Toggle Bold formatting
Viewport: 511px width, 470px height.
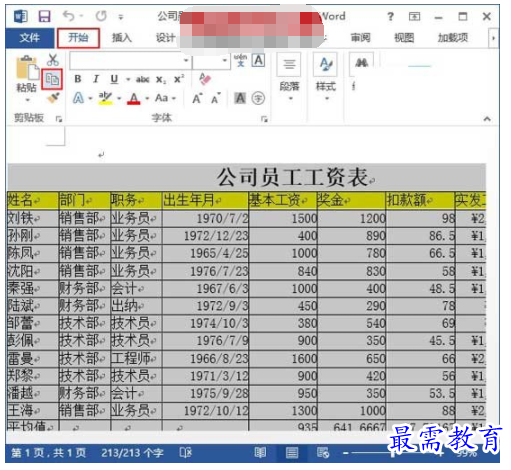78,79
